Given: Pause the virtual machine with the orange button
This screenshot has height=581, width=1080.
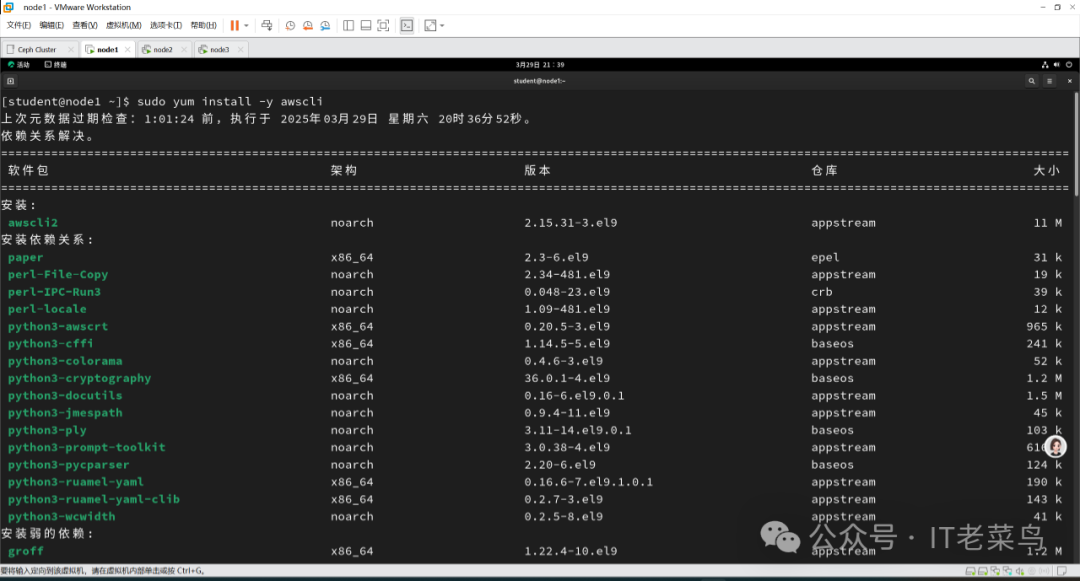Looking at the screenshot, I should pyautogui.click(x=234, y=25).
